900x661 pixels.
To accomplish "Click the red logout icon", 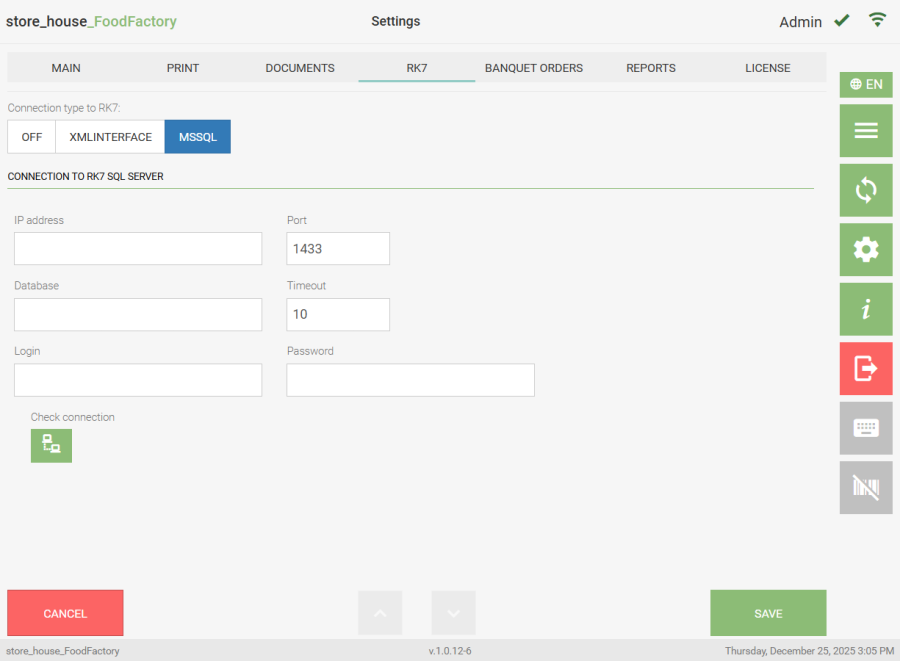I will [x=865, y=369].
